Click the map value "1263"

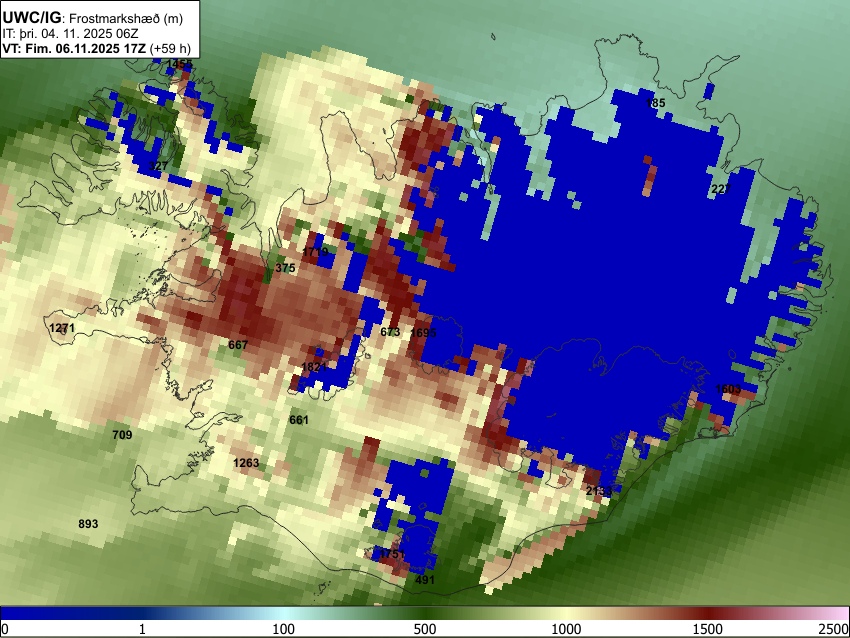pyautogui.click(x=246, y=463)
